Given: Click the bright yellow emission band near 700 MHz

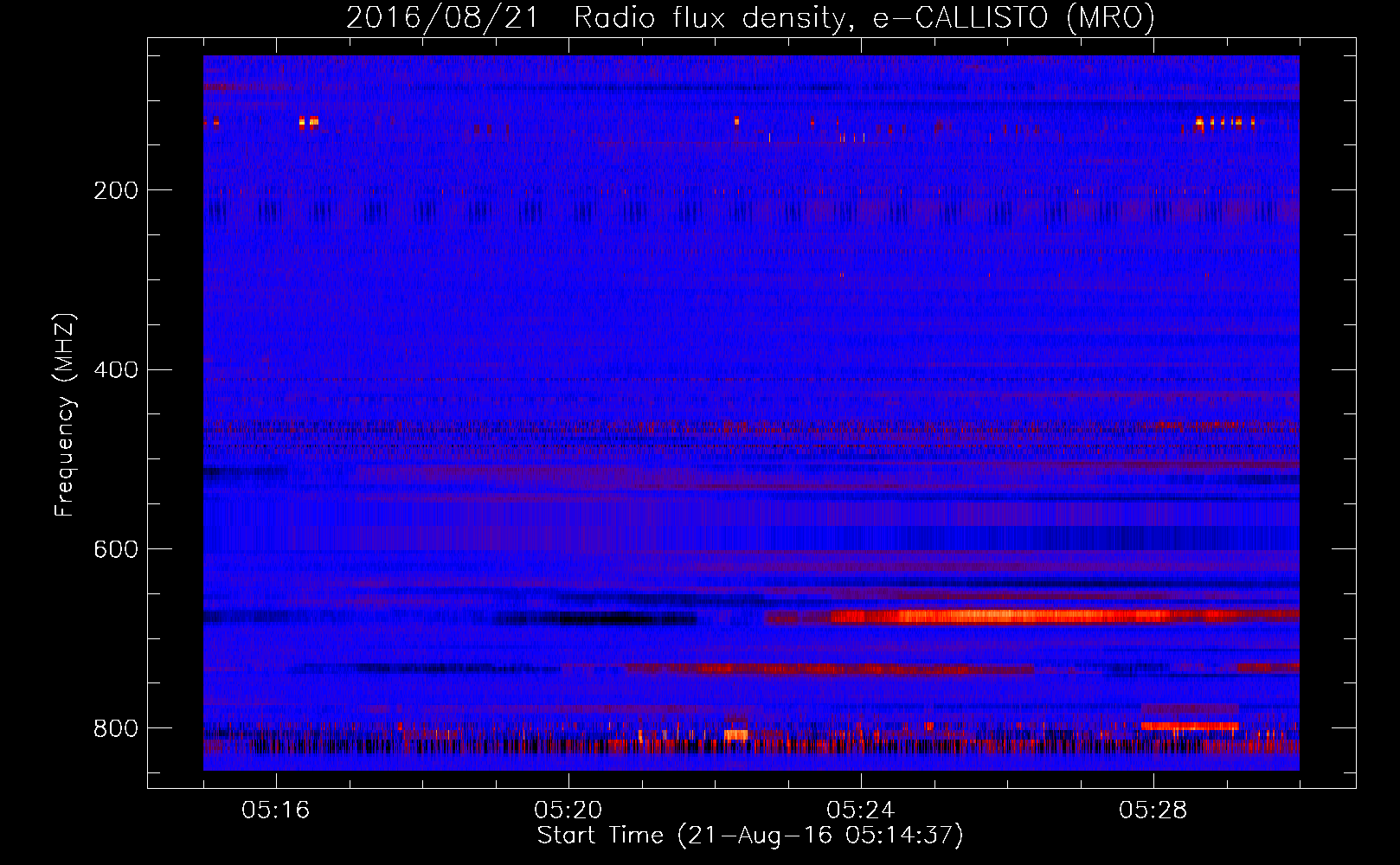Looking at the screenshot, I should [1030, 617].
